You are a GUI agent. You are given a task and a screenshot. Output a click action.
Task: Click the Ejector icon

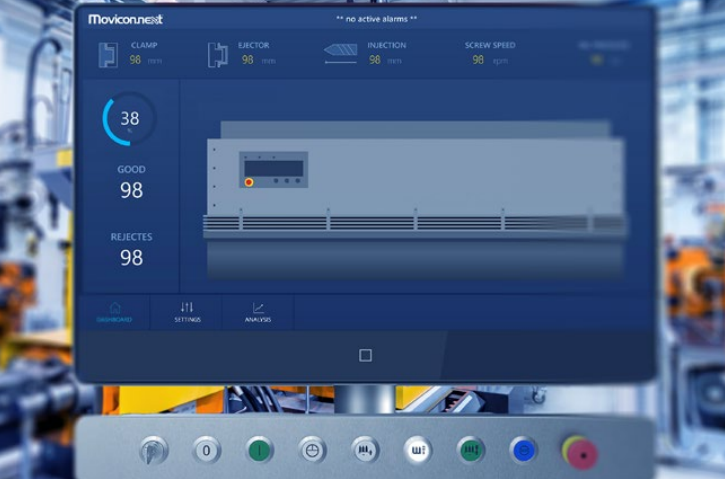tap(217, 54)
